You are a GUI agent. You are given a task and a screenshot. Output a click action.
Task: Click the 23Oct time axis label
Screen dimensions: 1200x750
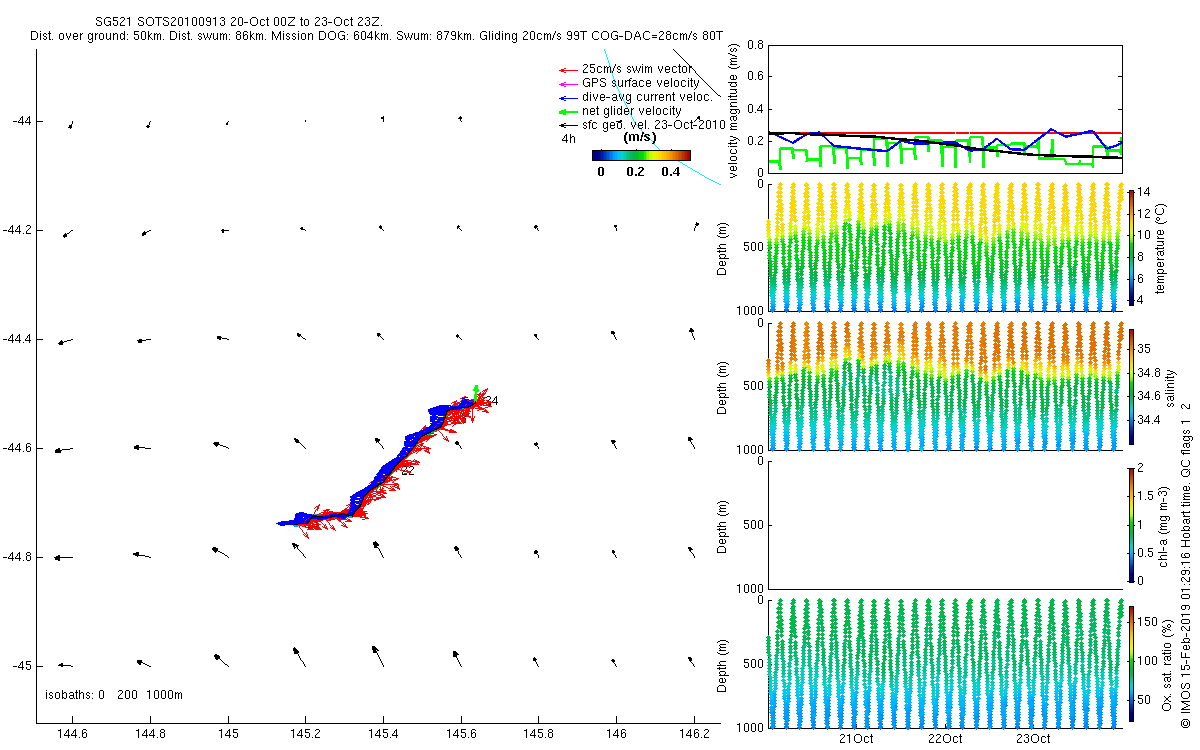[1033, 739]
